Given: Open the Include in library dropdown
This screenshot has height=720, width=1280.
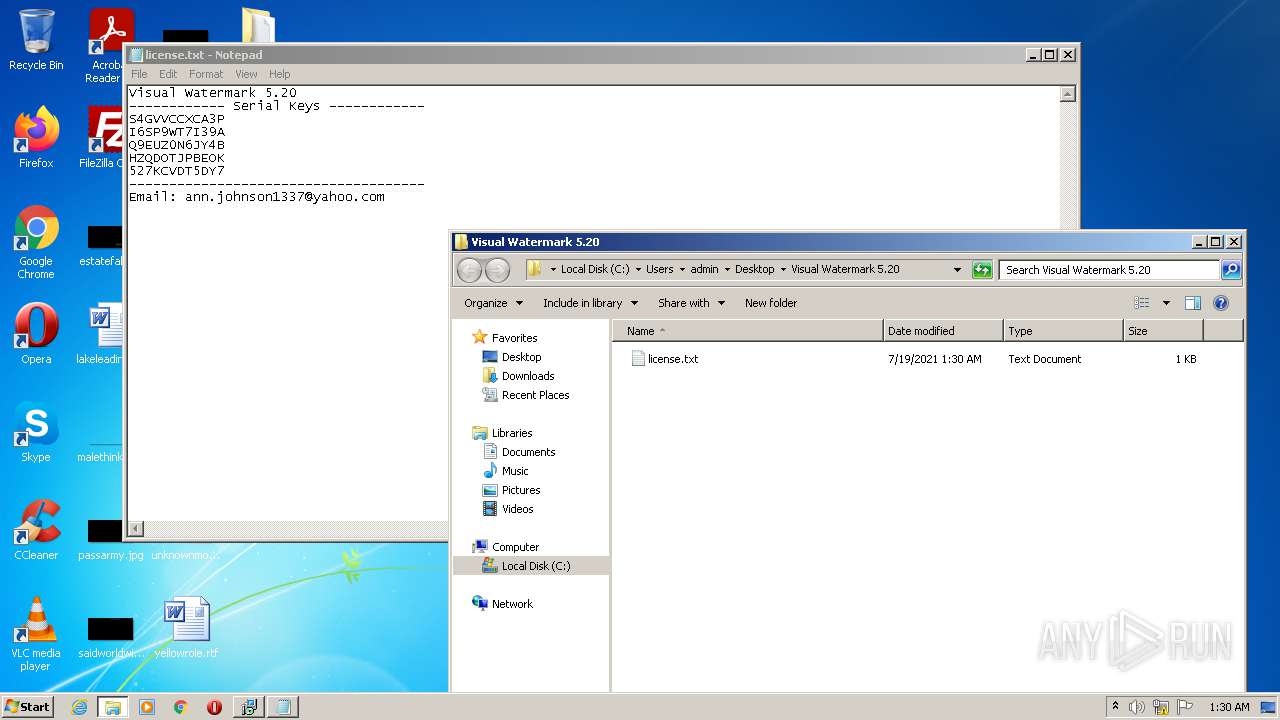Looking at the screenshot, I should click(x=590, y=303).
